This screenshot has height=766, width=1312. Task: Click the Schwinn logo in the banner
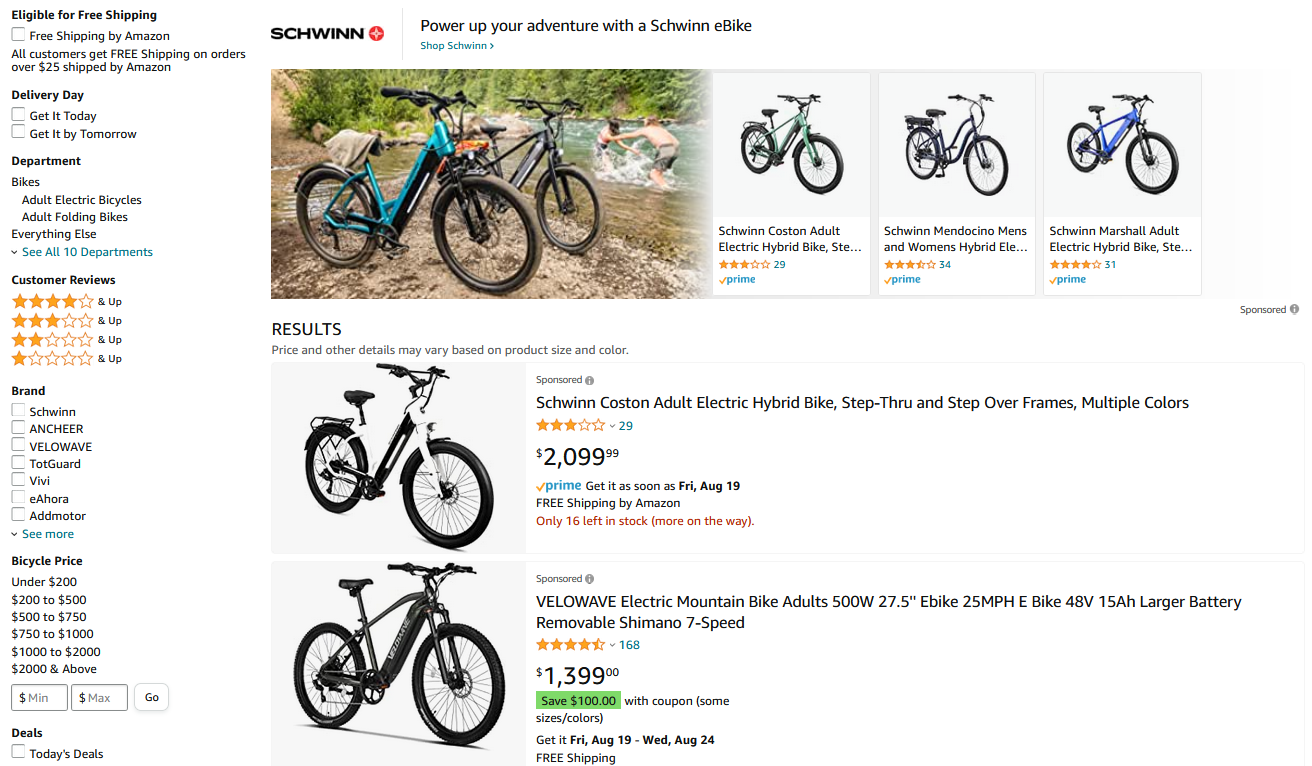(327, 34)
